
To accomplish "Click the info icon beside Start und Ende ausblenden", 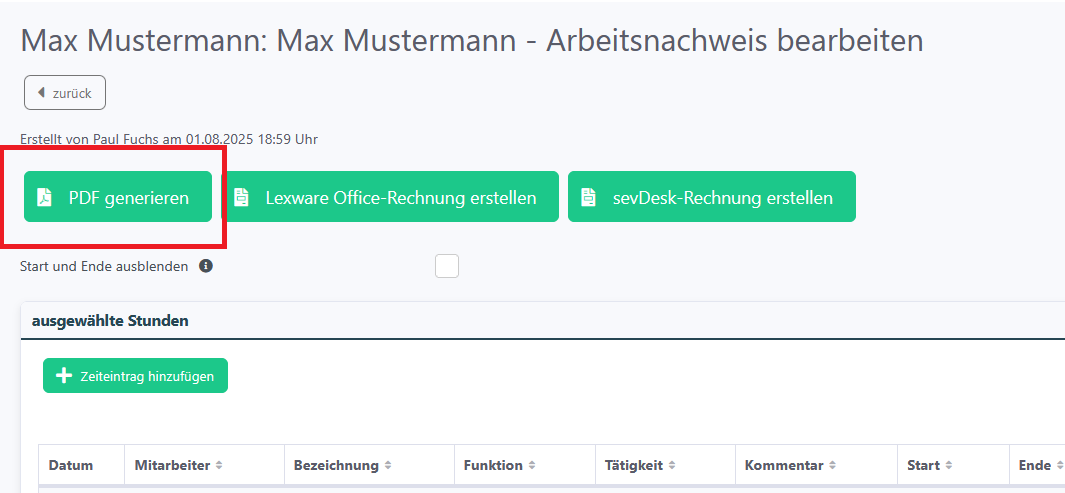I will pyautogui.click(x=206, y=266).
